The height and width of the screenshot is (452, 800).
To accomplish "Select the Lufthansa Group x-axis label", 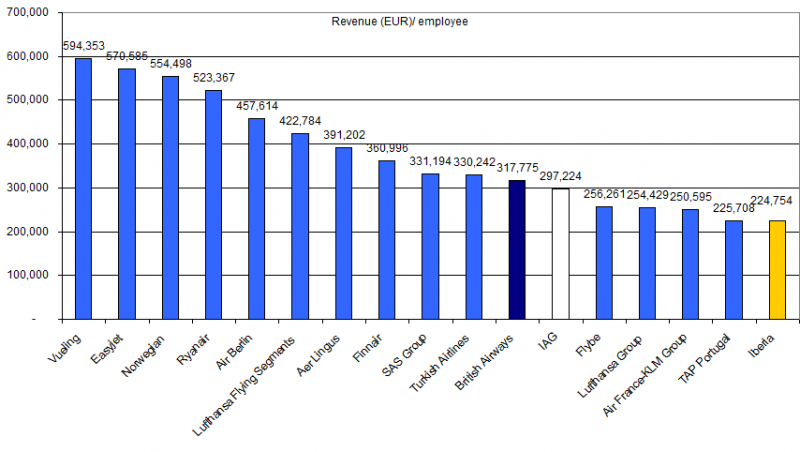I will click(610, 366).
